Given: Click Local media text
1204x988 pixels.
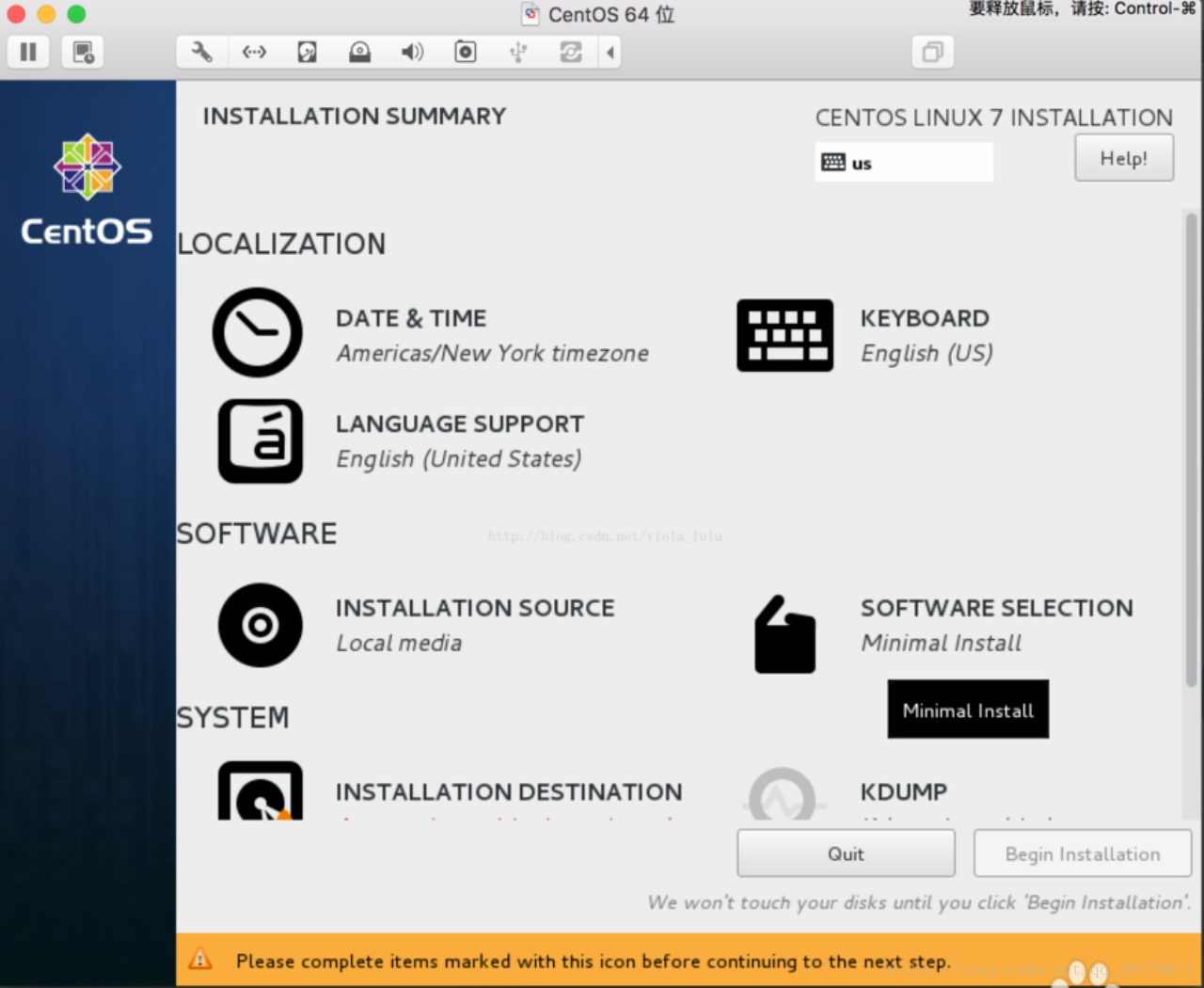Looking at the screenshot, I should tap(400, 643).
